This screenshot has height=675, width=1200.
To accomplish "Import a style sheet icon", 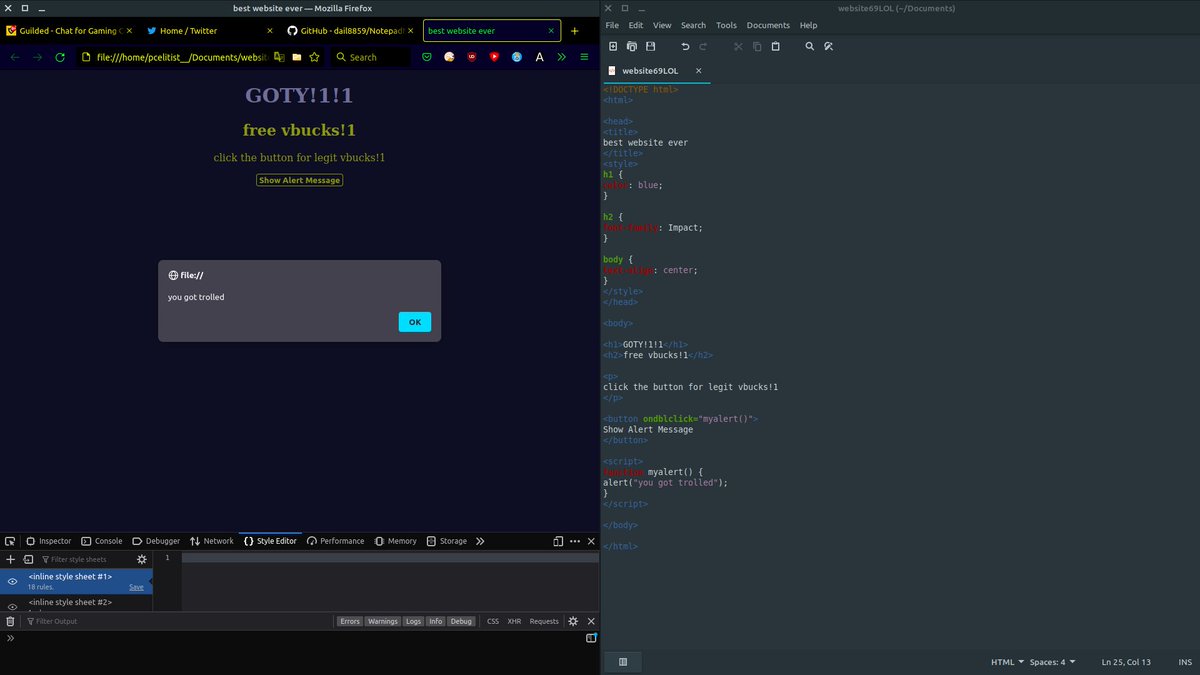I will (28, 560).
